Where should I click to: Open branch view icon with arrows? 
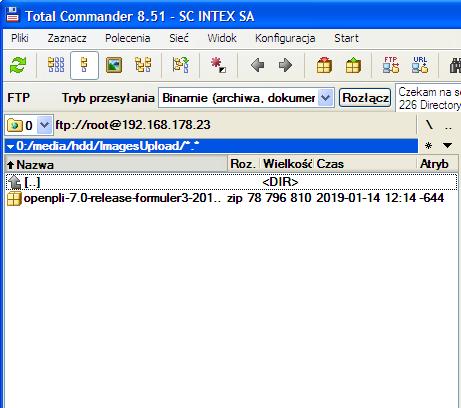(181, 65)
